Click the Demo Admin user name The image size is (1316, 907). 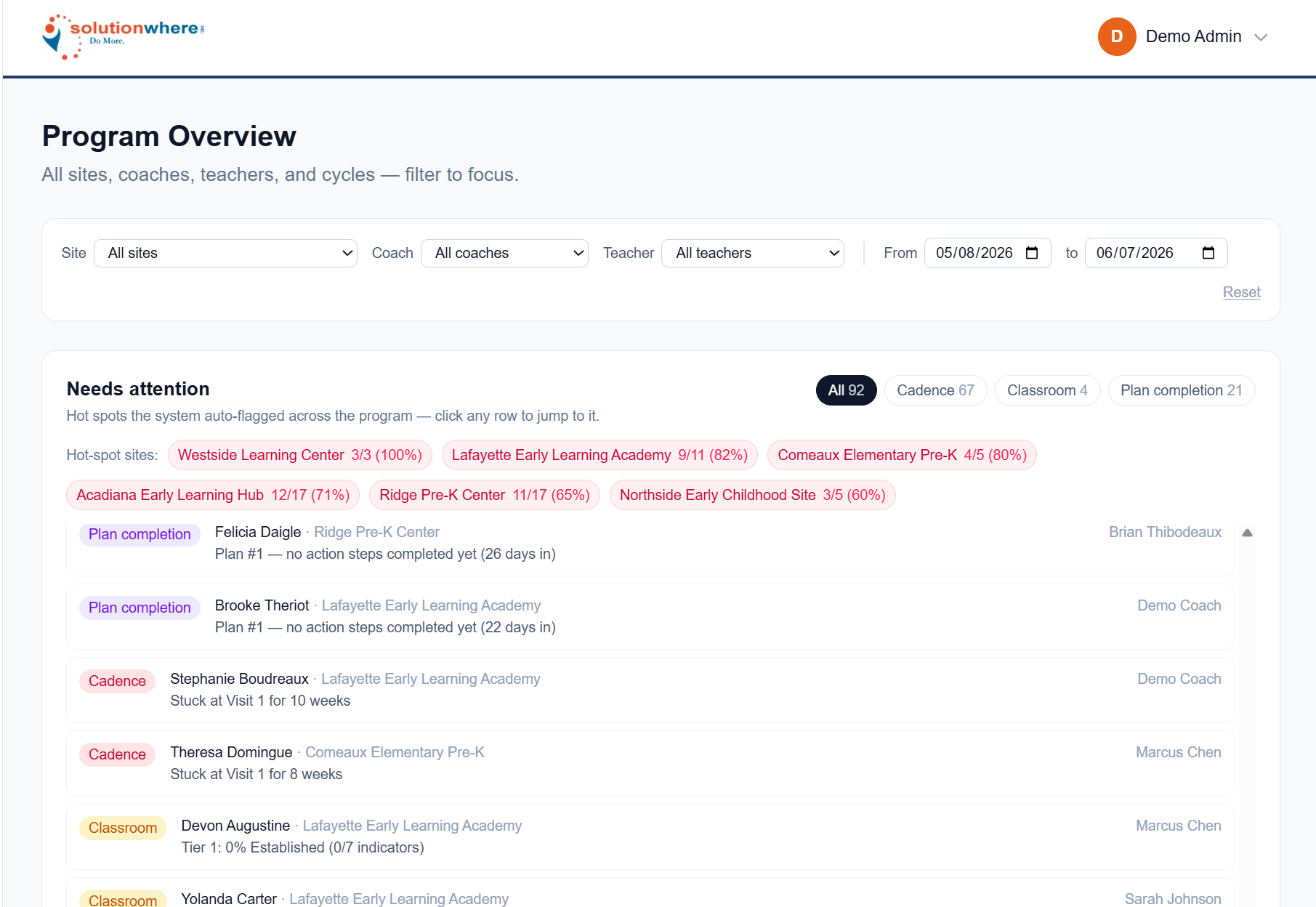pos(1193,36)
